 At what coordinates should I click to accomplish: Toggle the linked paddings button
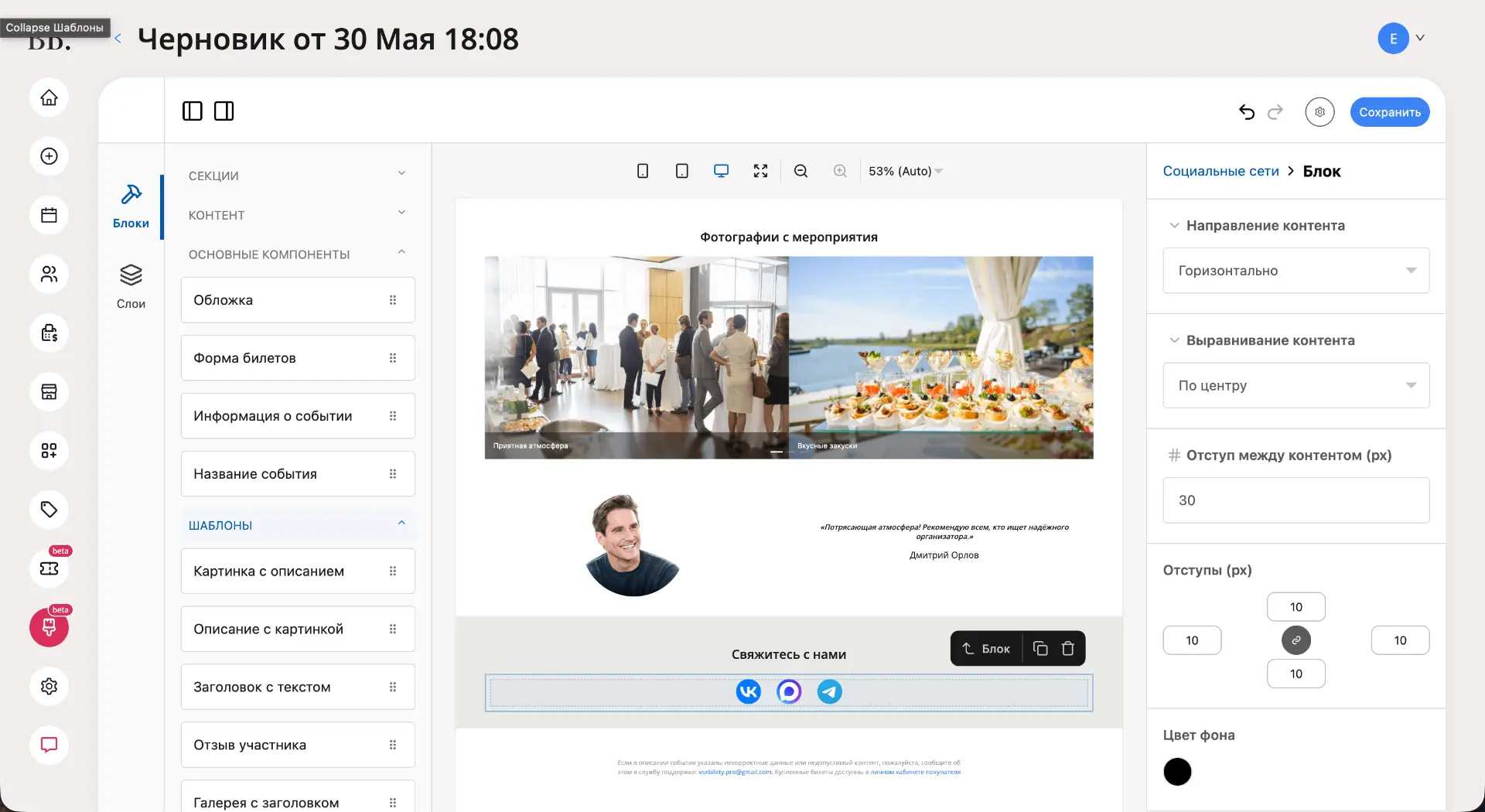(1296, 640)
